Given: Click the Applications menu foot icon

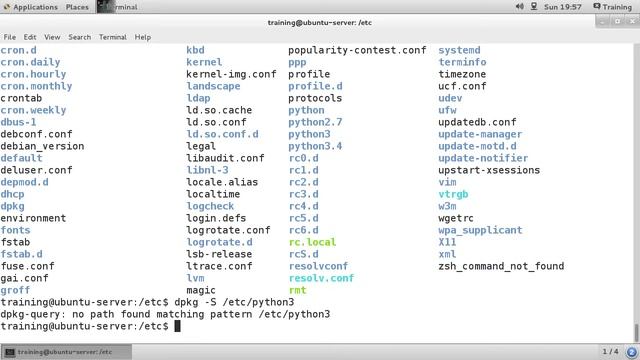Looking at the screenshot, I should [7, 7].
